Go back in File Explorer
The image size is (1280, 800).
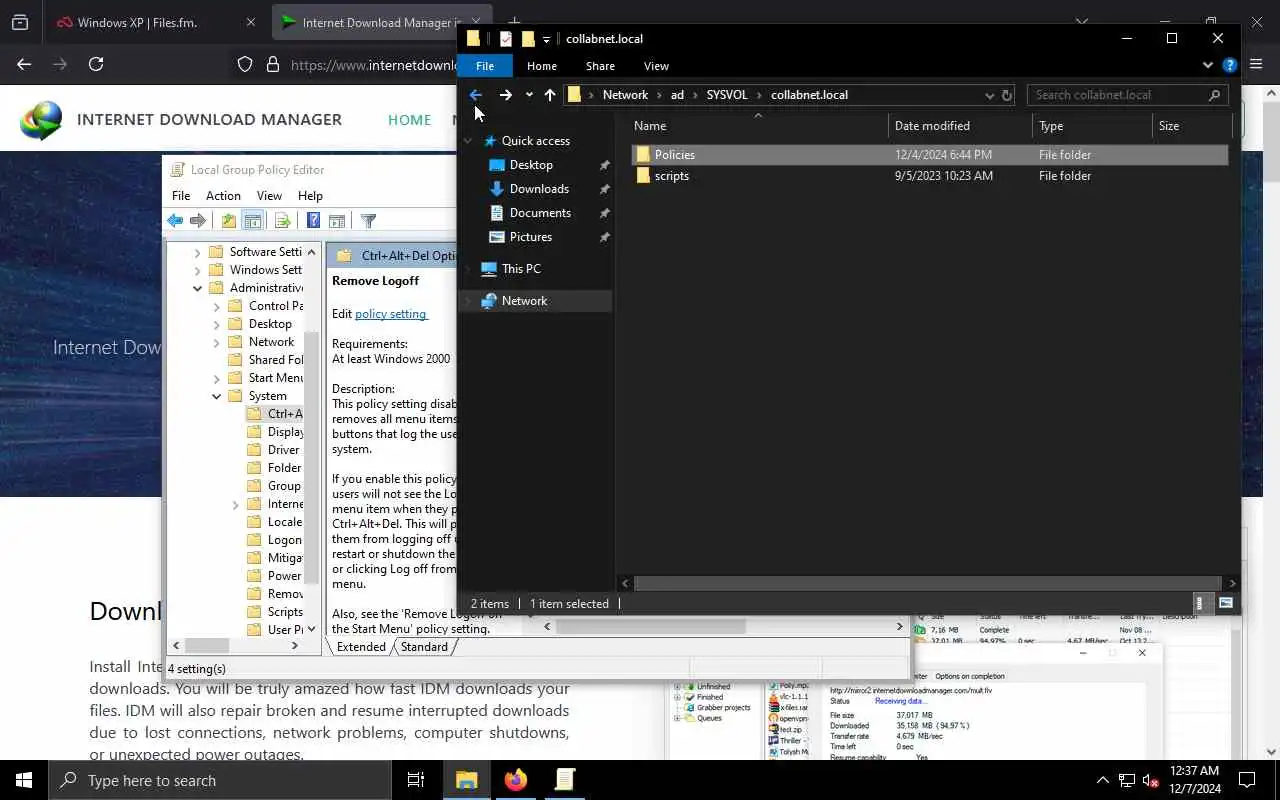tap(476, 95)
